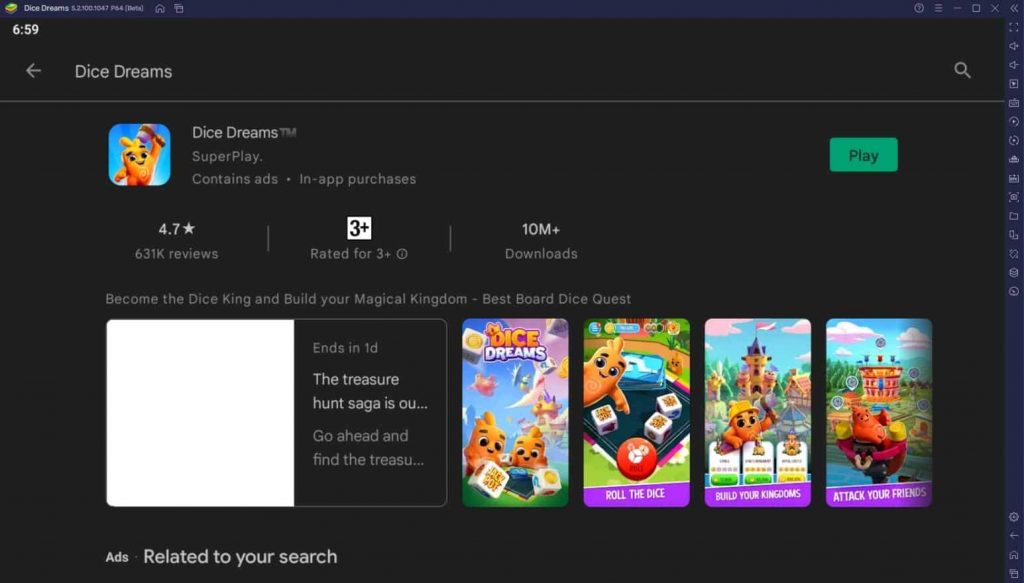Open the Build Your Kingdoms screenshot
Screen dimensions: 1024x583
click(x=758, y=413)
